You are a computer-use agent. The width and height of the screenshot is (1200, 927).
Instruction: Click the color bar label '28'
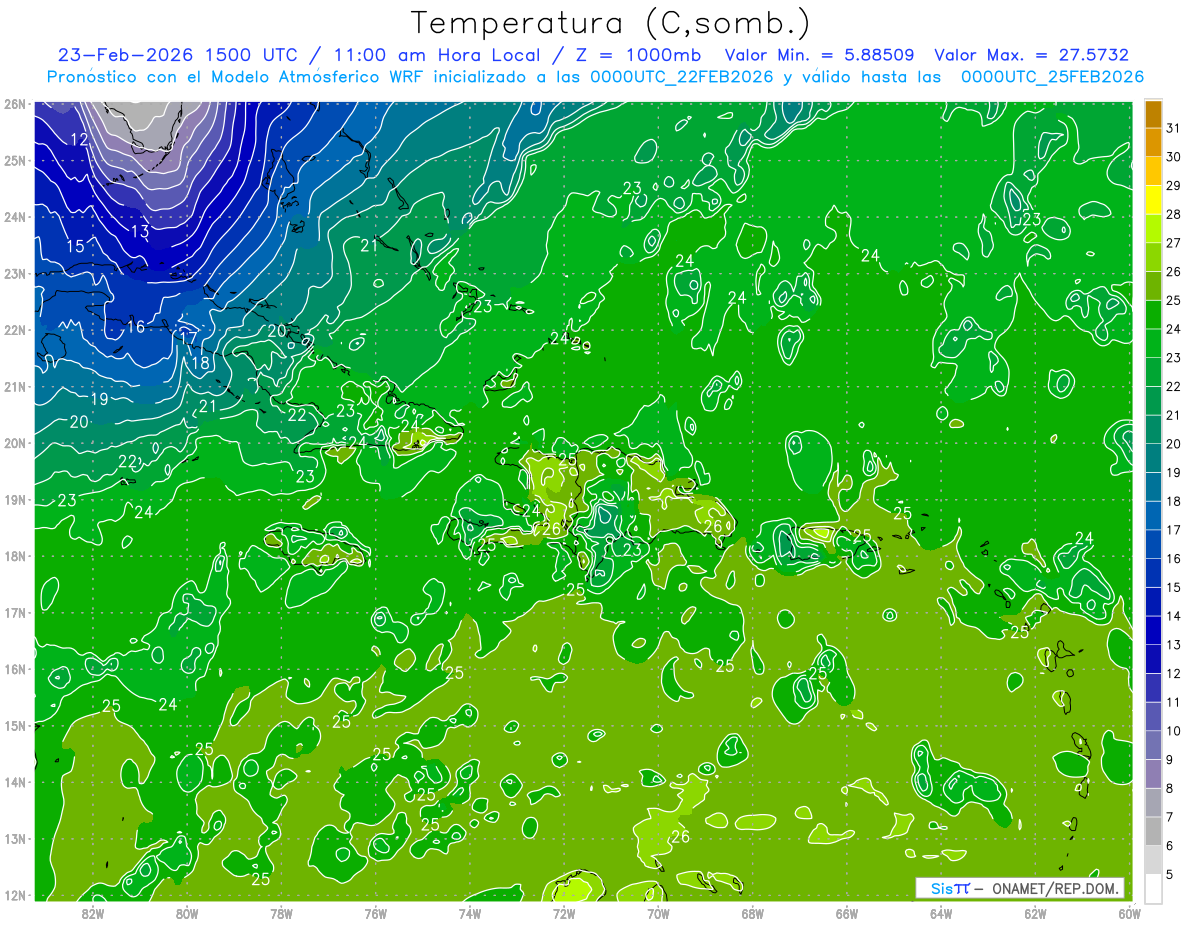(1174, 214)
